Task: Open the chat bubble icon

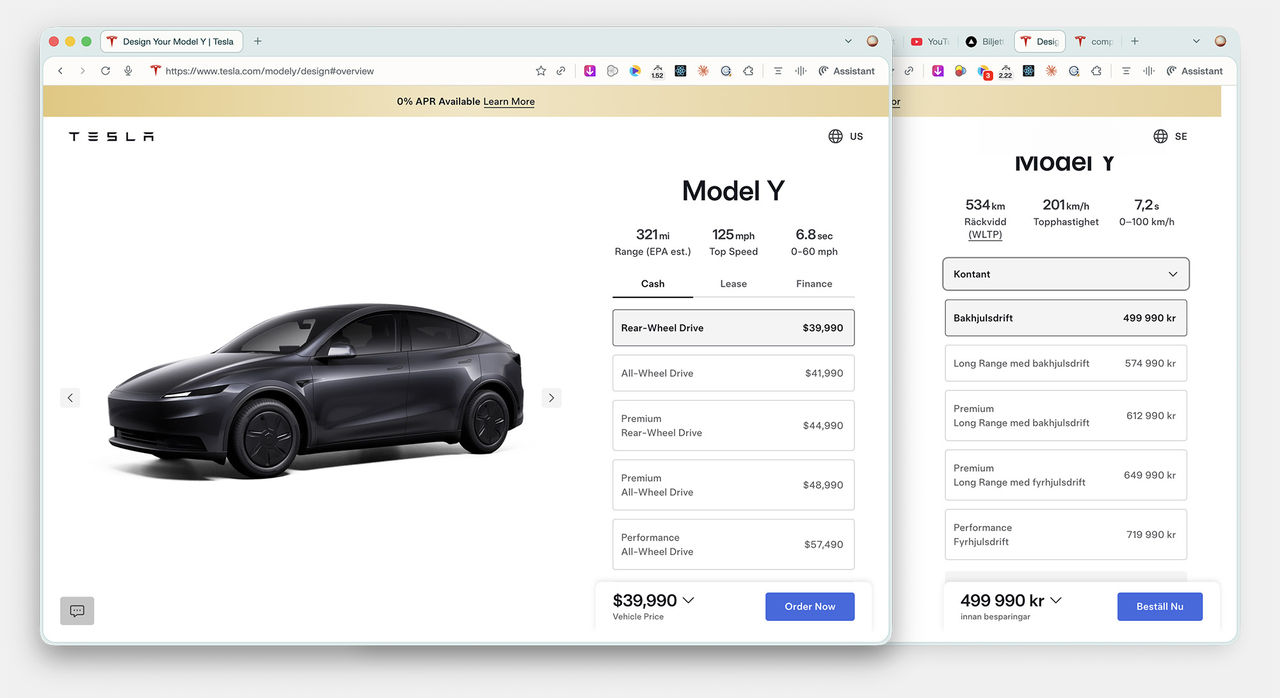Action: [77, 611]
